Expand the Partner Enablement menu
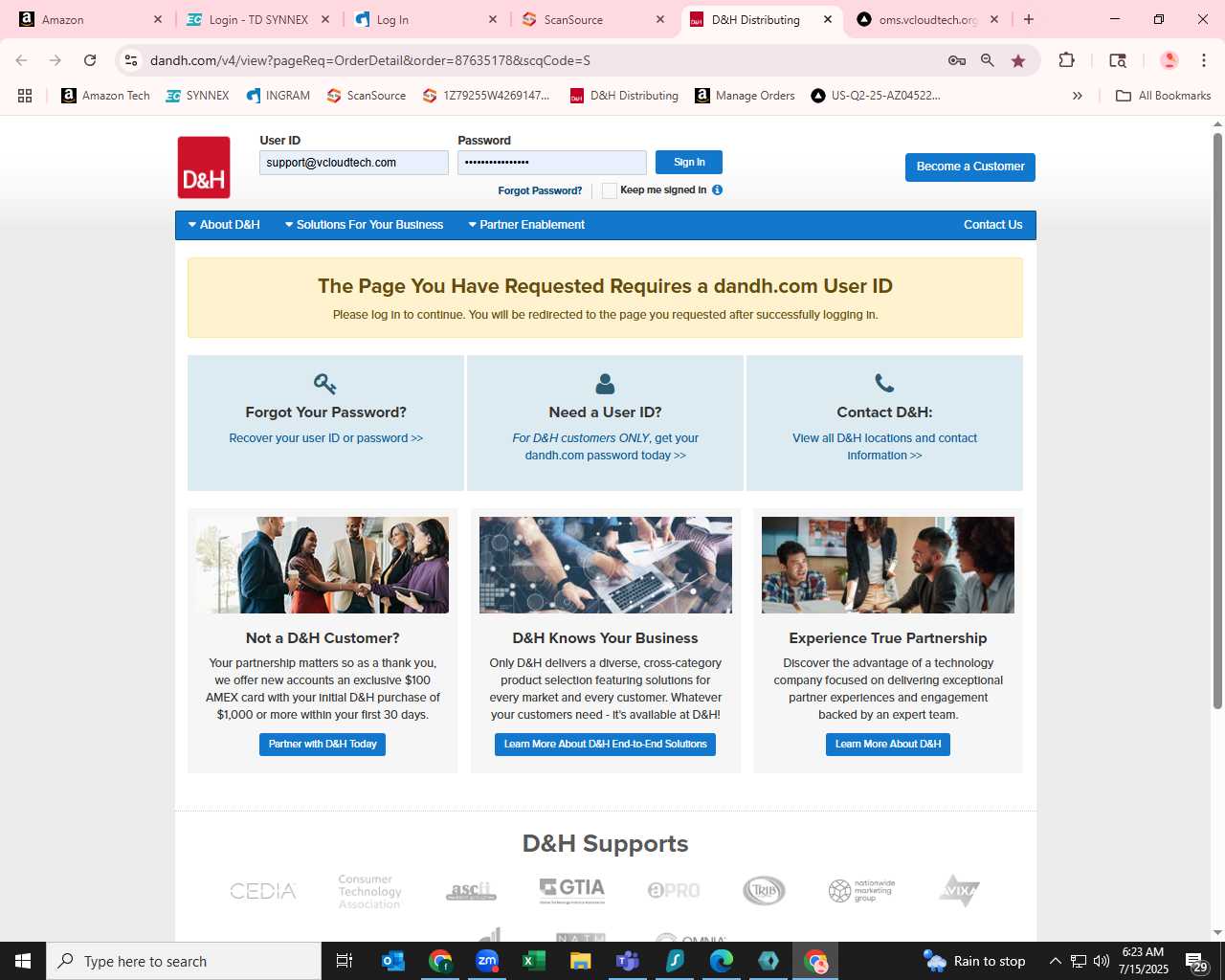 click(526, 225)
